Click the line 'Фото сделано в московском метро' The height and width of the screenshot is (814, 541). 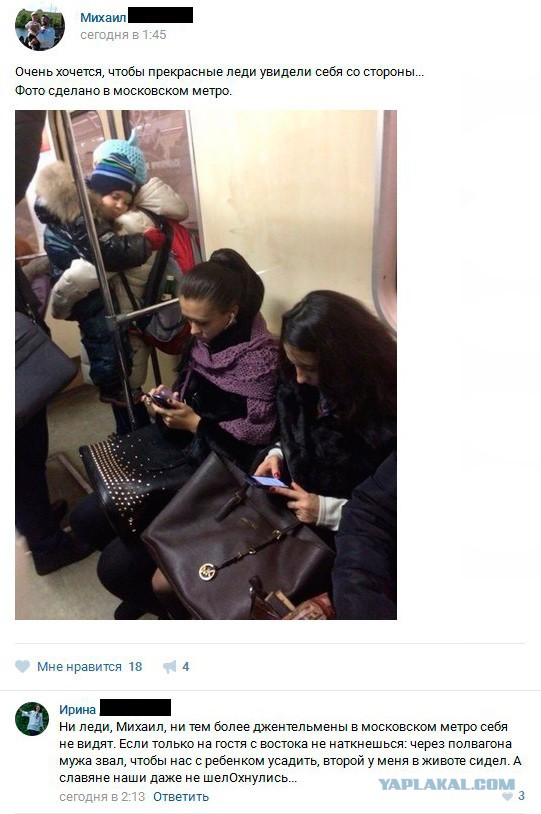click(x=123, y=90)
